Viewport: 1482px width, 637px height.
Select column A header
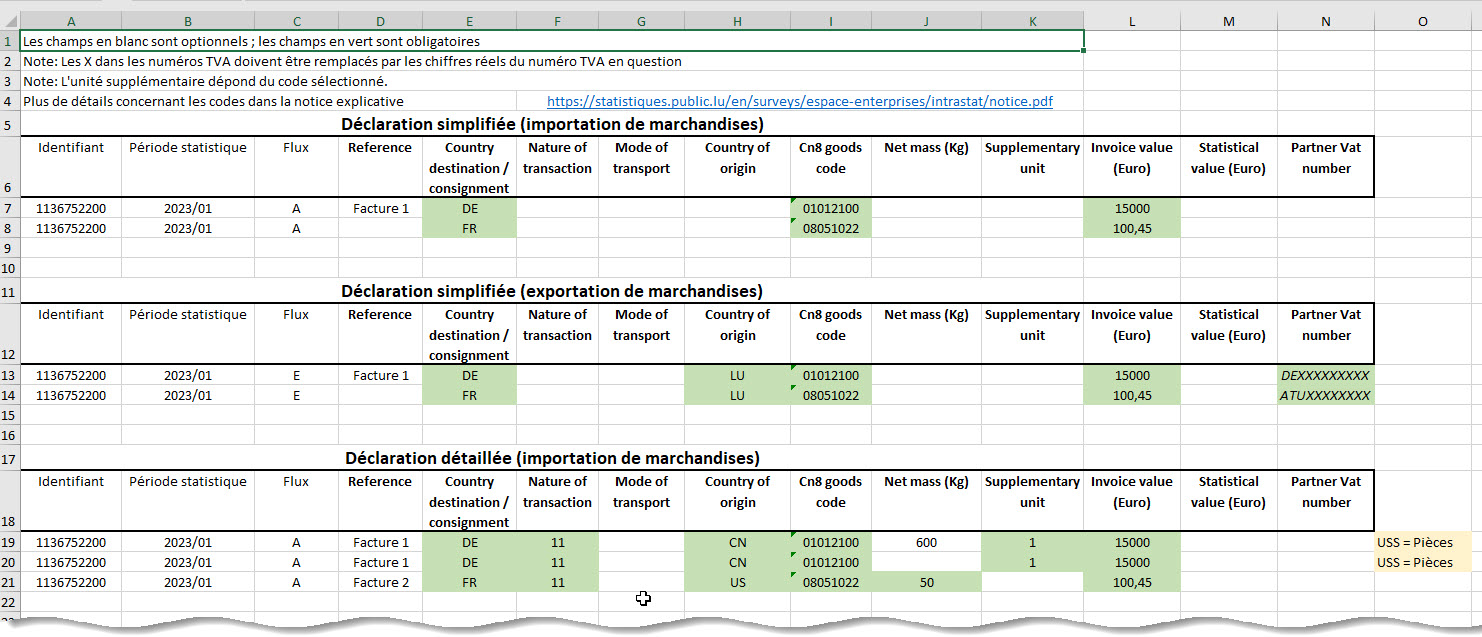pyautogui.click(x=70, y=21)
